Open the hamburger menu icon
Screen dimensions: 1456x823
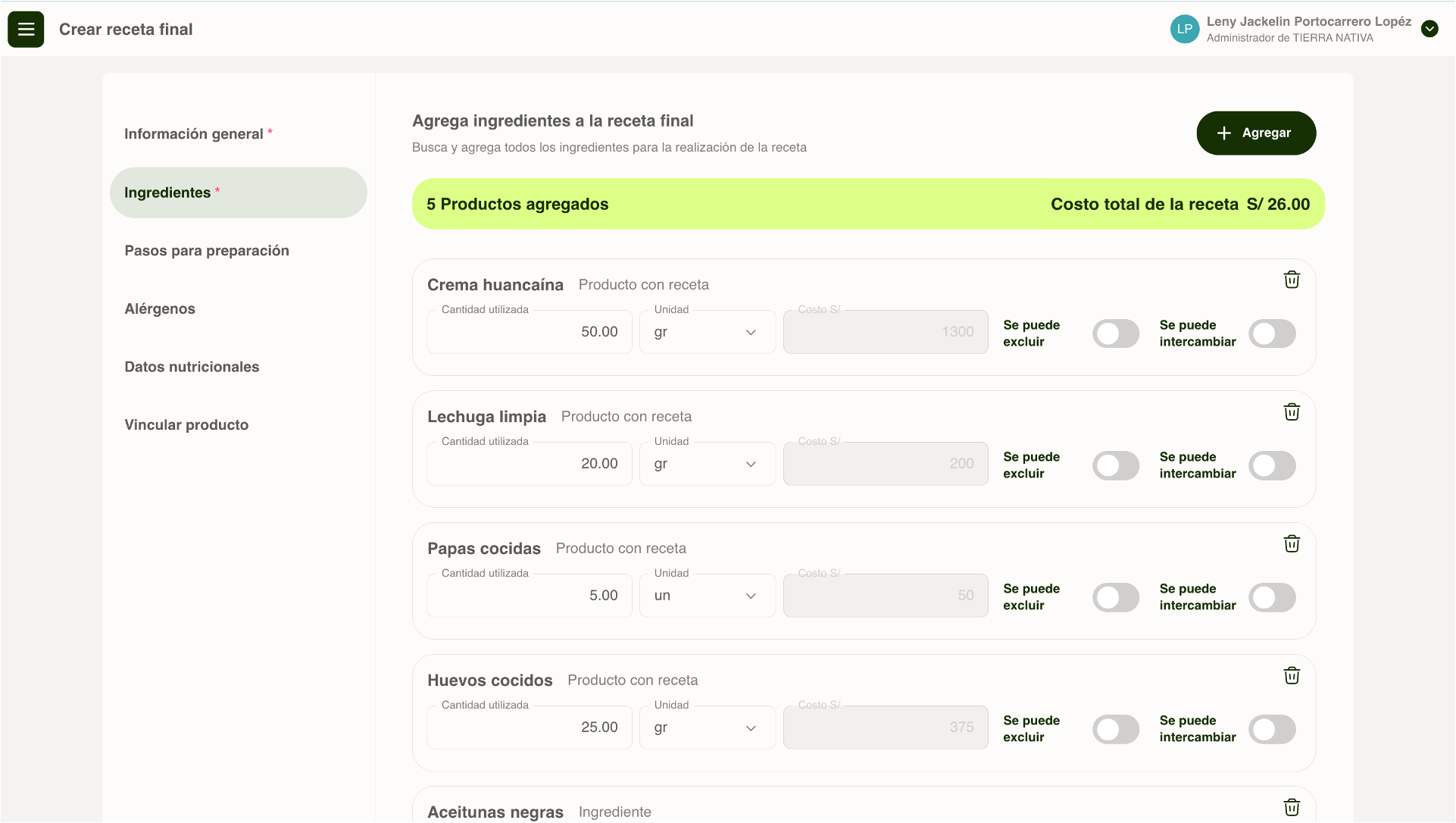[26, 30]
